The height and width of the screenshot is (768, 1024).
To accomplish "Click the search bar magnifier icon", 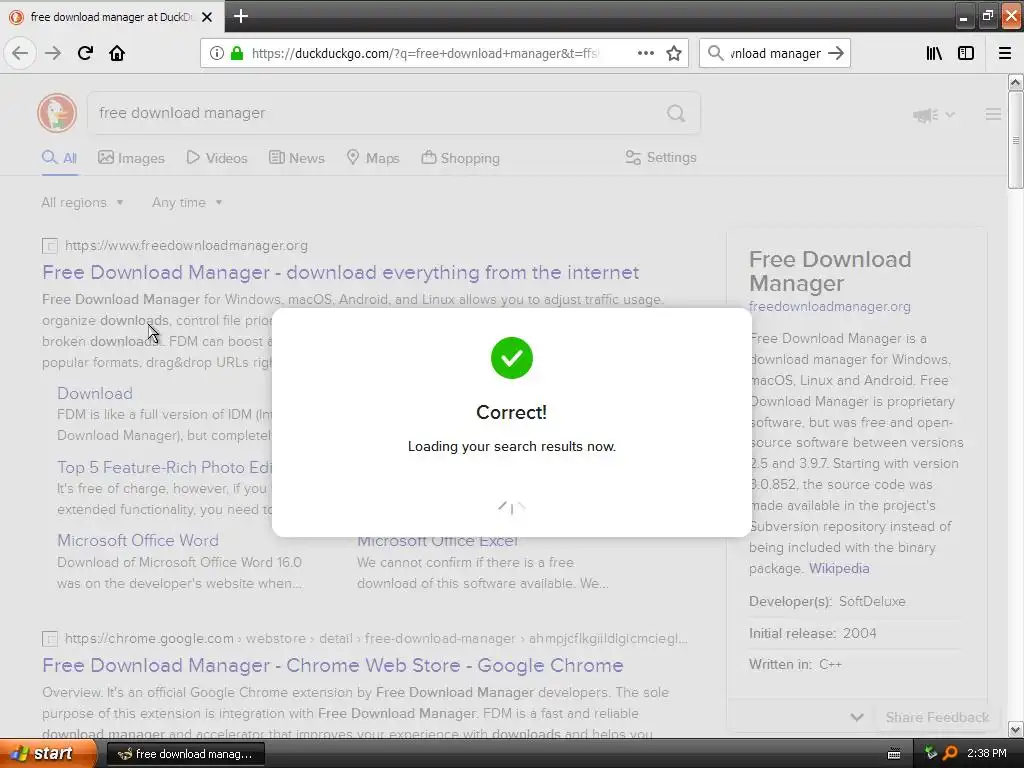I will [716, 53].
